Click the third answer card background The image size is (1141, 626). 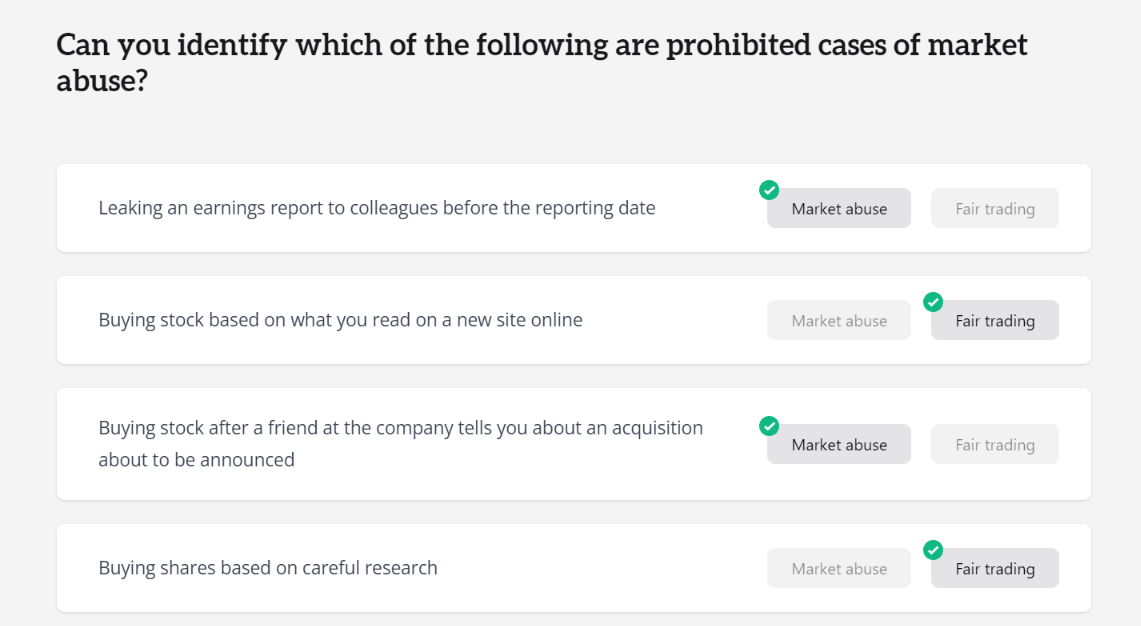(573, 444)
